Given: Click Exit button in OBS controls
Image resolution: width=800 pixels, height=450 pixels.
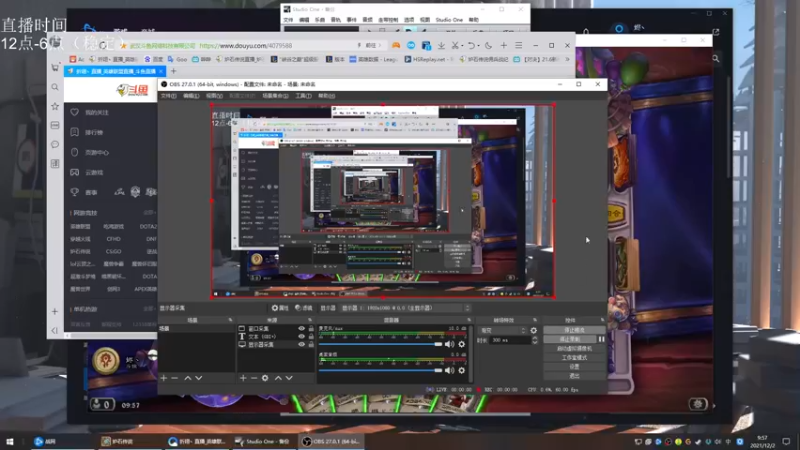Looking at the screenshot, I should (x=574, y=376).
